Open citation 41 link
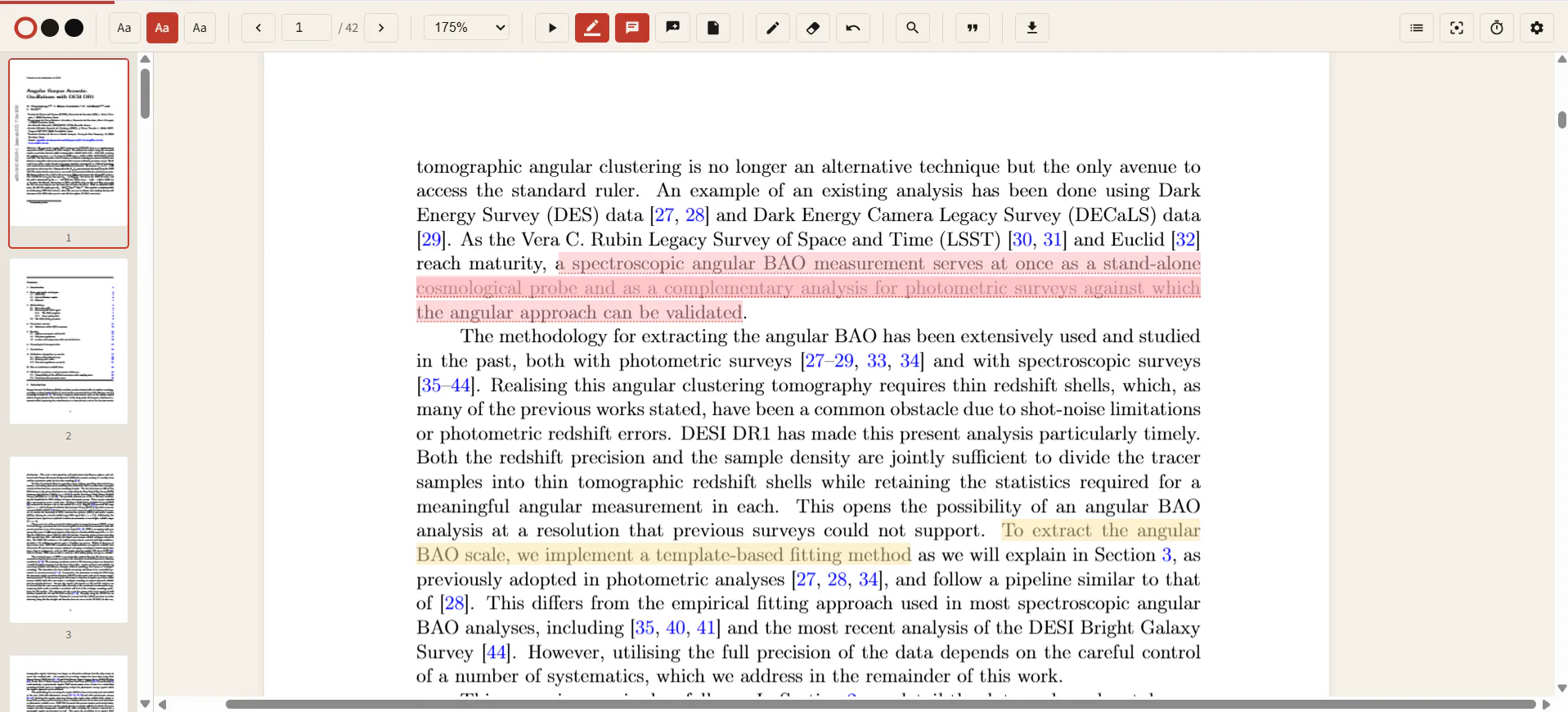The width and height of the screenshot is (1568, 712). tap(706, 628)
